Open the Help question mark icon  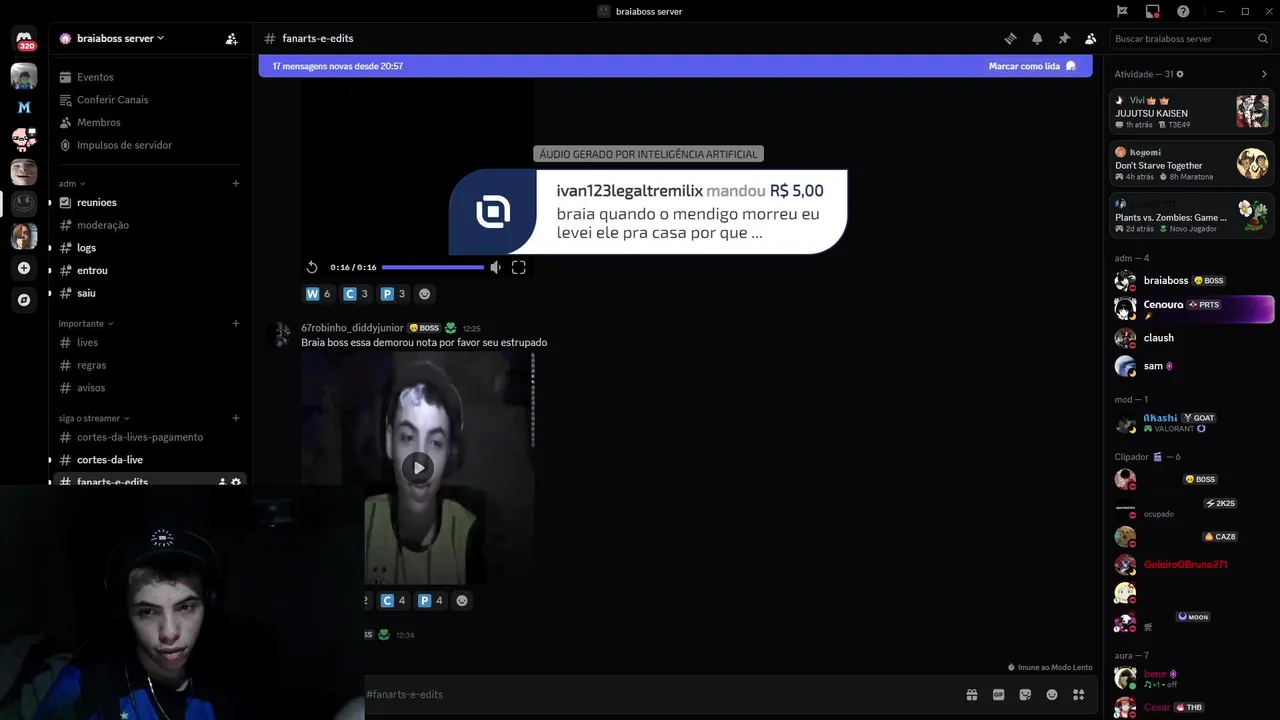point(1183,11)
